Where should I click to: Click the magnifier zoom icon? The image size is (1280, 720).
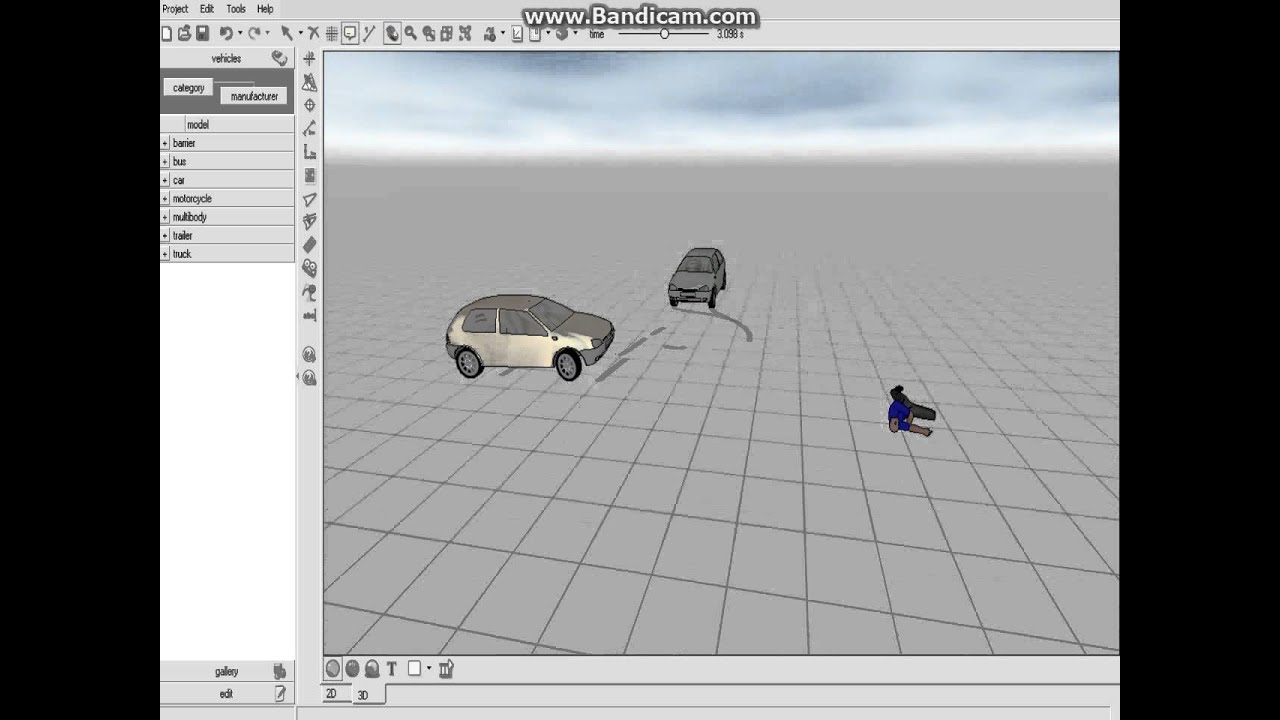(410, 34)
